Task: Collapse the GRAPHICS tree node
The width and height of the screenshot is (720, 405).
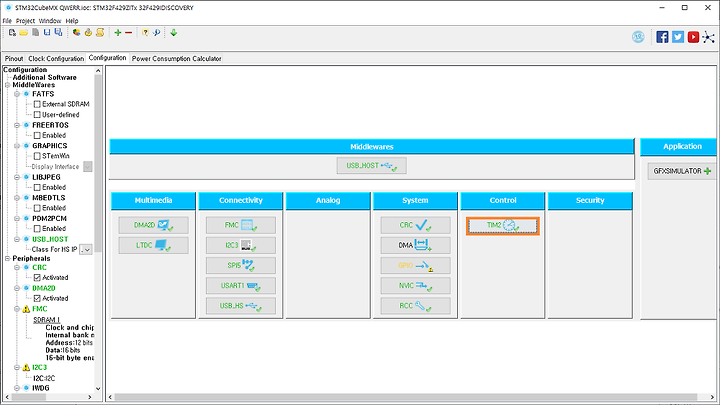Action: tap(17, 146)
